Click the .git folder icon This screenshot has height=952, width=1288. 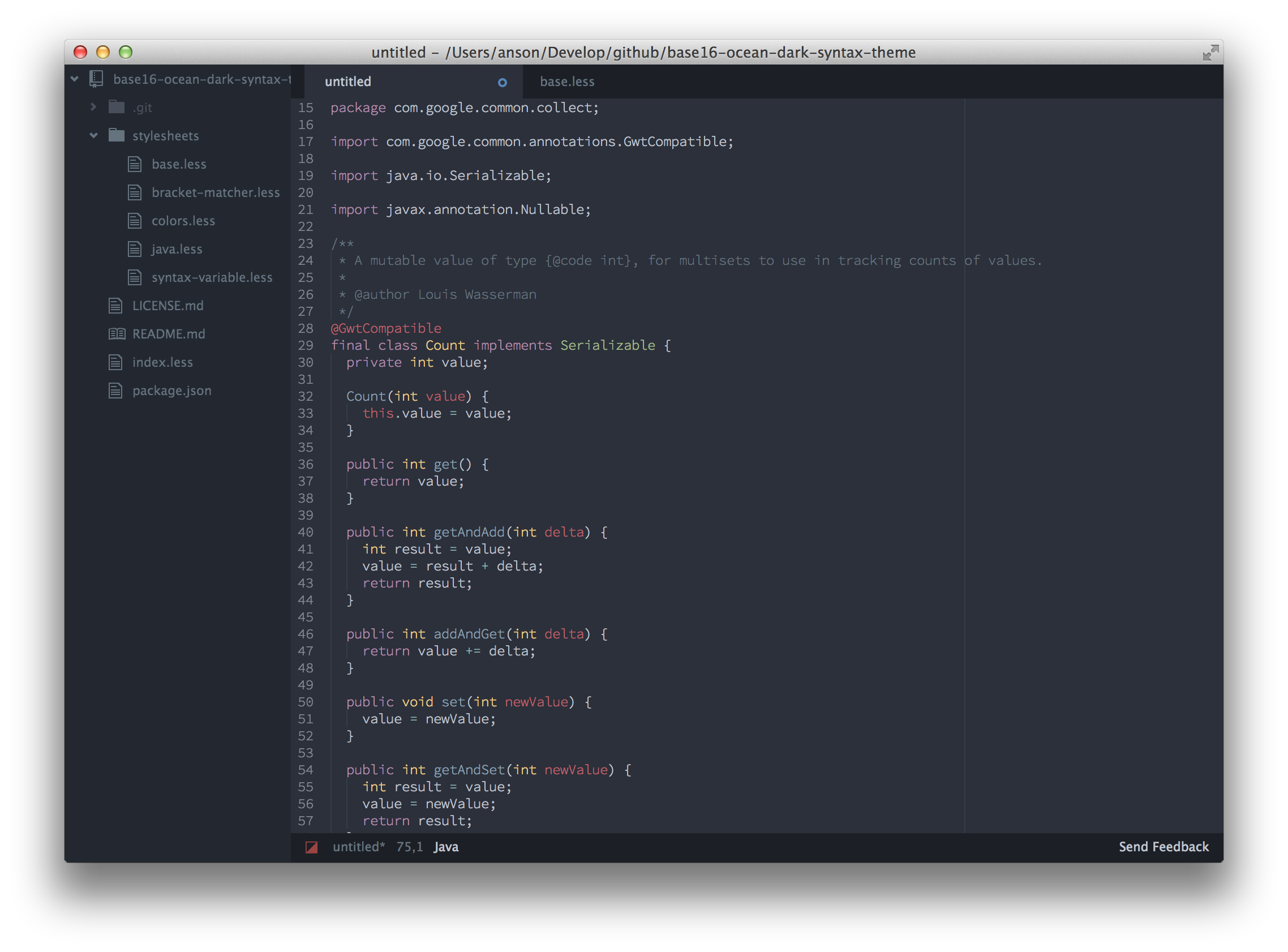(x=117, y=107)
